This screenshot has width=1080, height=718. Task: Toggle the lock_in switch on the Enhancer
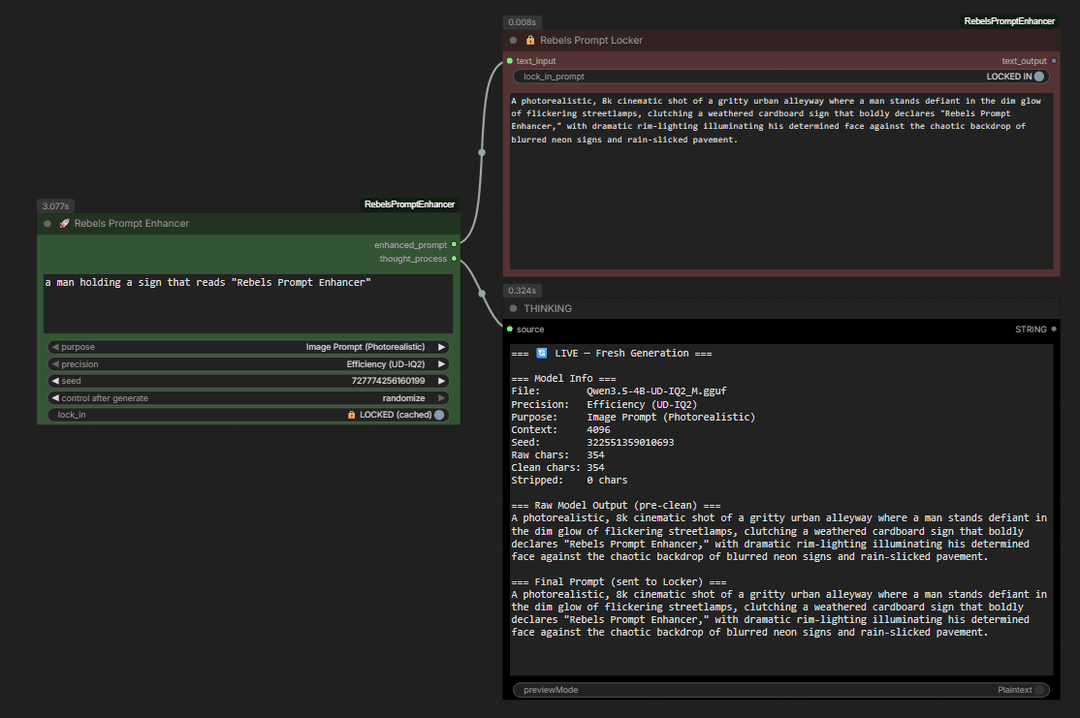click(439, 415)
